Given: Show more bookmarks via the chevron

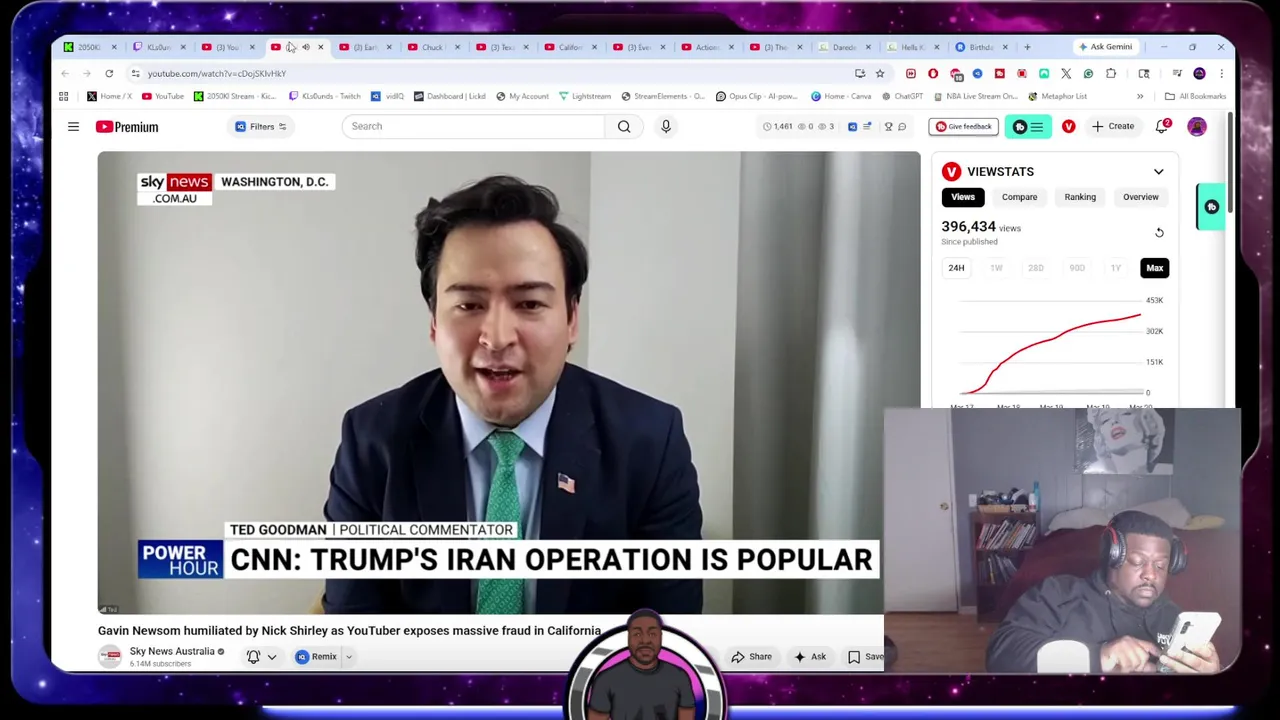Looking at the screenshot, I should coord(1140,96).
